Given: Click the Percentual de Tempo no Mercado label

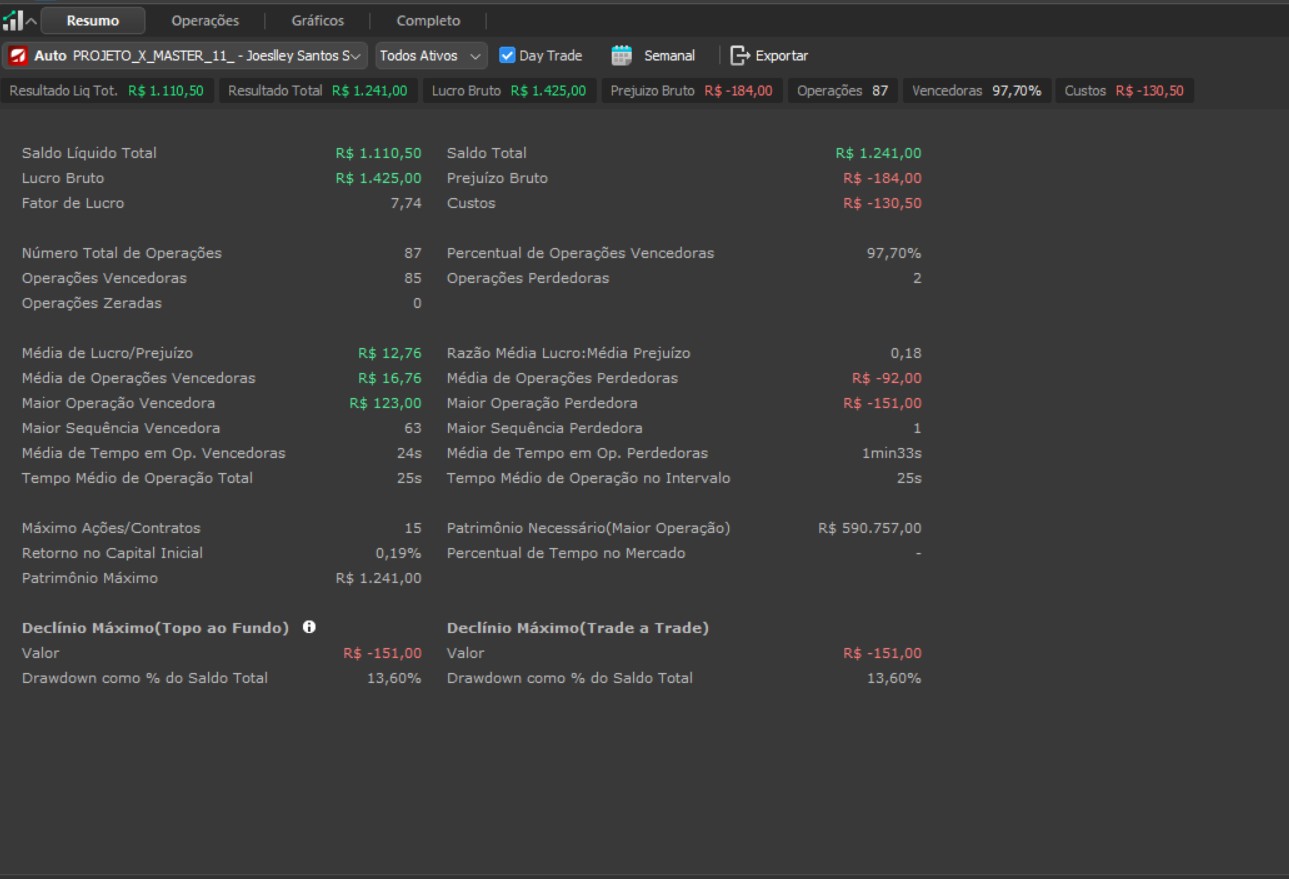Looking at the screenshot, I should 566,553.
